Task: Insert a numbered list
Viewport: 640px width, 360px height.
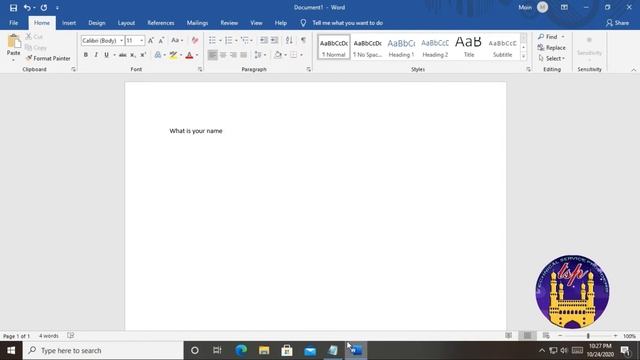Action: pyautogui.click(x=229, y=40)
